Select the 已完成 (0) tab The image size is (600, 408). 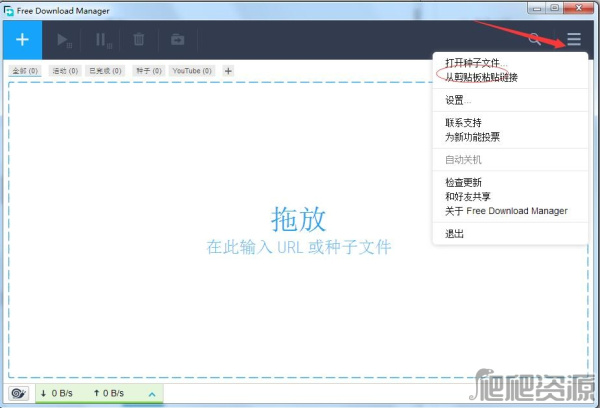tap(105, 71)
